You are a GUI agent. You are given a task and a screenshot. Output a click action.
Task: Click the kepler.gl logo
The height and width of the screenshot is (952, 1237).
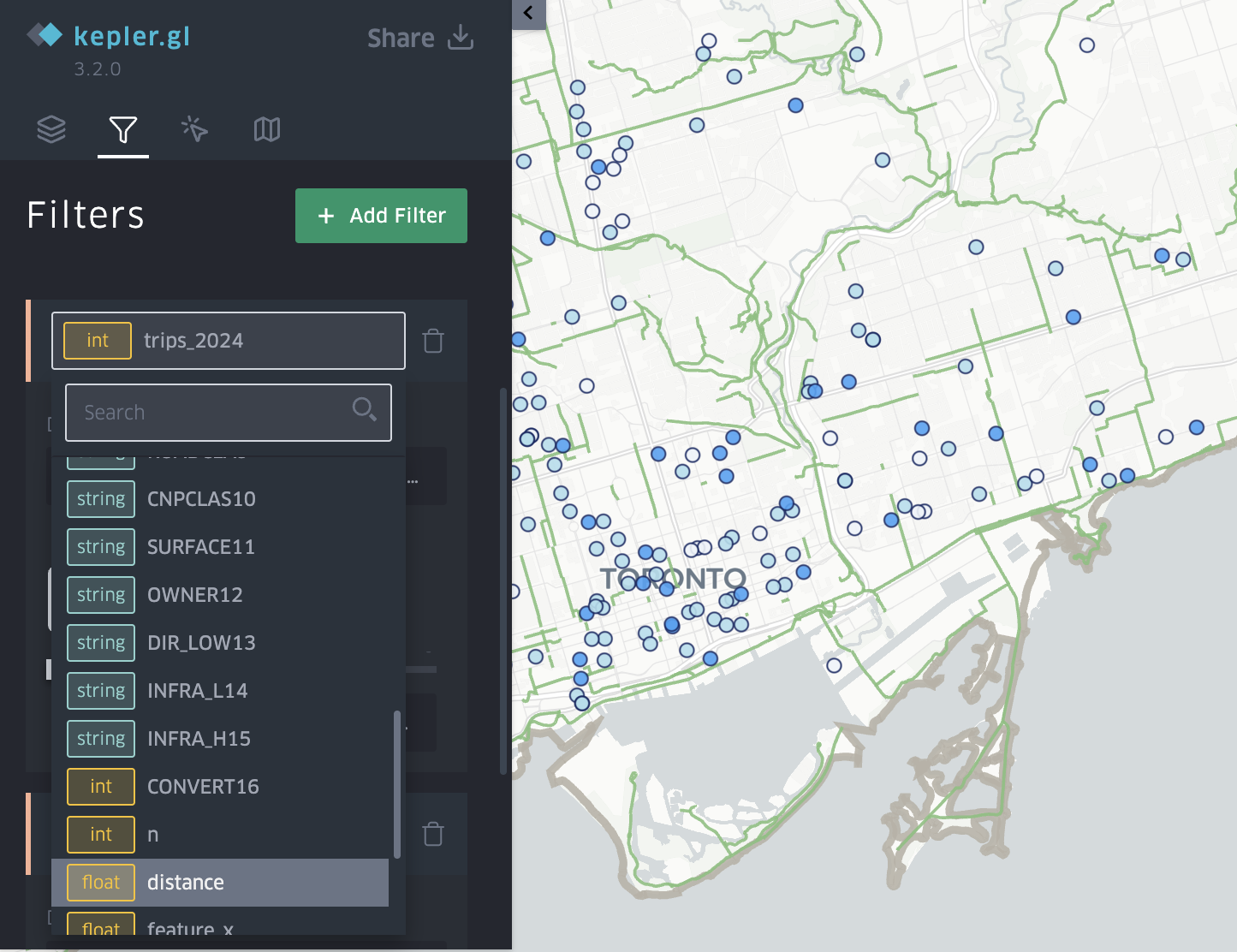coord(45,35)
